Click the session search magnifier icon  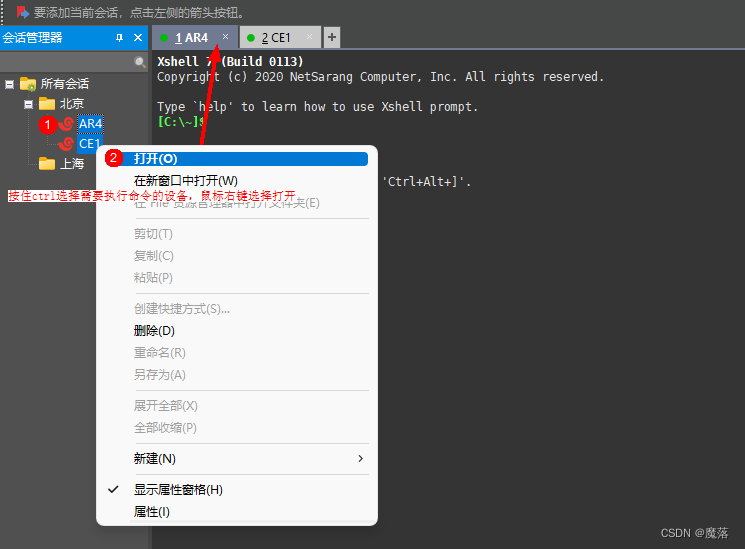tap(140, 62)
